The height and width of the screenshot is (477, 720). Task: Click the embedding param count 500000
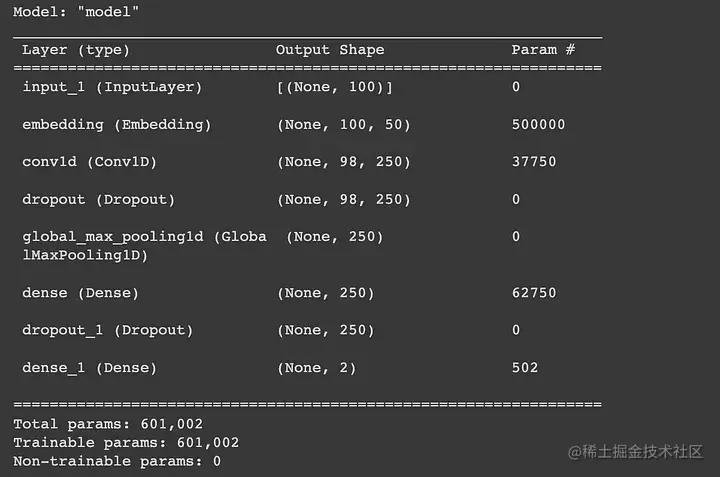point(538,125)
